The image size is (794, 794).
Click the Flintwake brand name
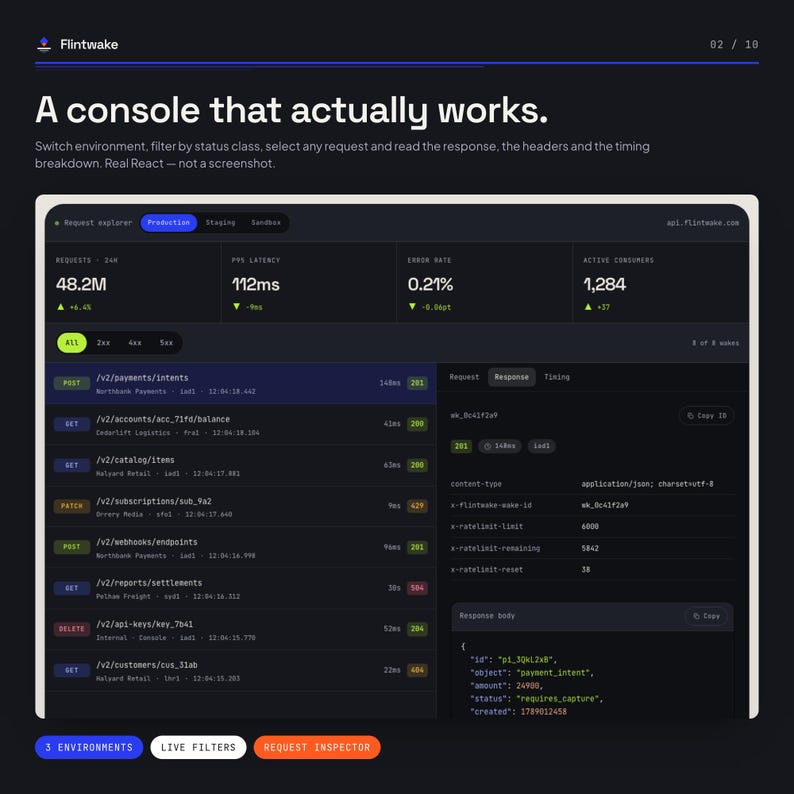click(89, 45)
